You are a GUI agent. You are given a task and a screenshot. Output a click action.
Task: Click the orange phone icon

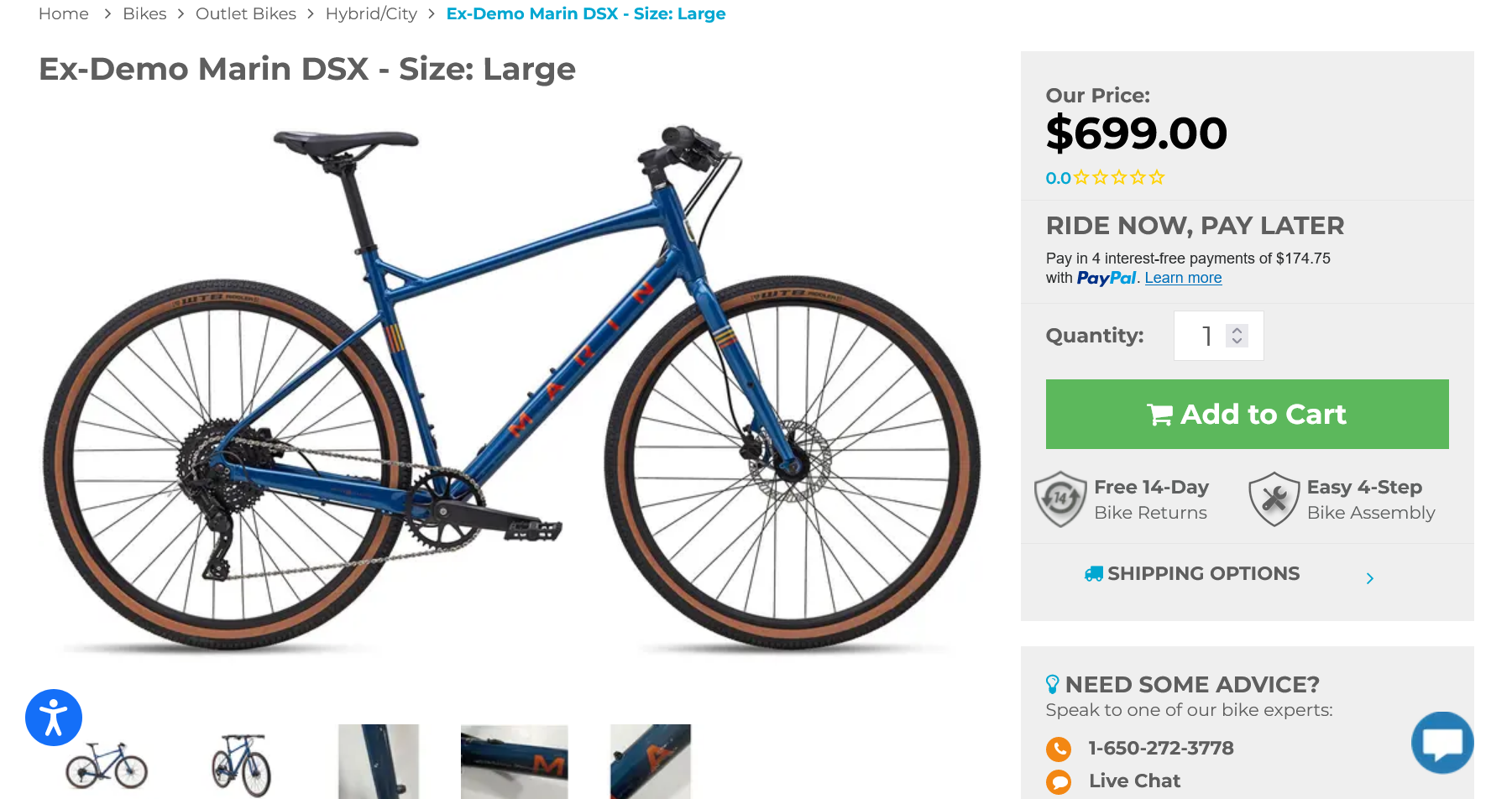coord(1059,749)
